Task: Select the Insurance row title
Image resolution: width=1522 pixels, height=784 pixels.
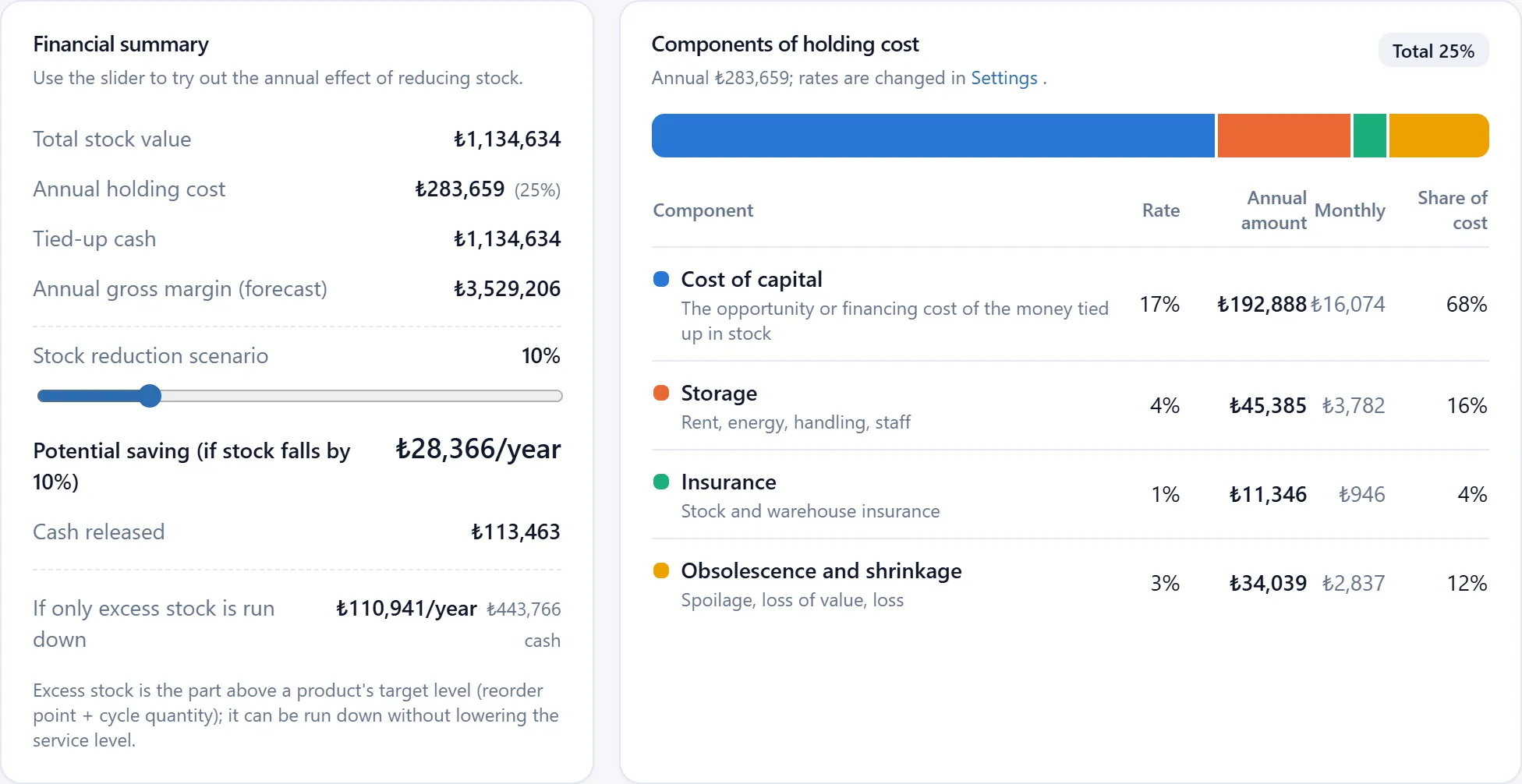Action: click(x=728, y=482)
